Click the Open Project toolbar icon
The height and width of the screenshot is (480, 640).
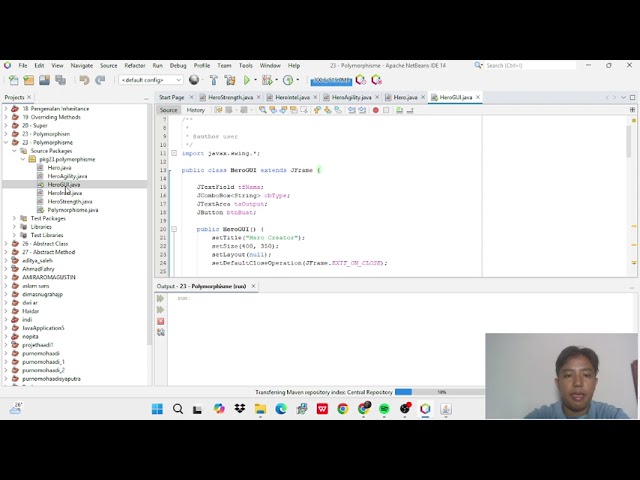(44, 80)
